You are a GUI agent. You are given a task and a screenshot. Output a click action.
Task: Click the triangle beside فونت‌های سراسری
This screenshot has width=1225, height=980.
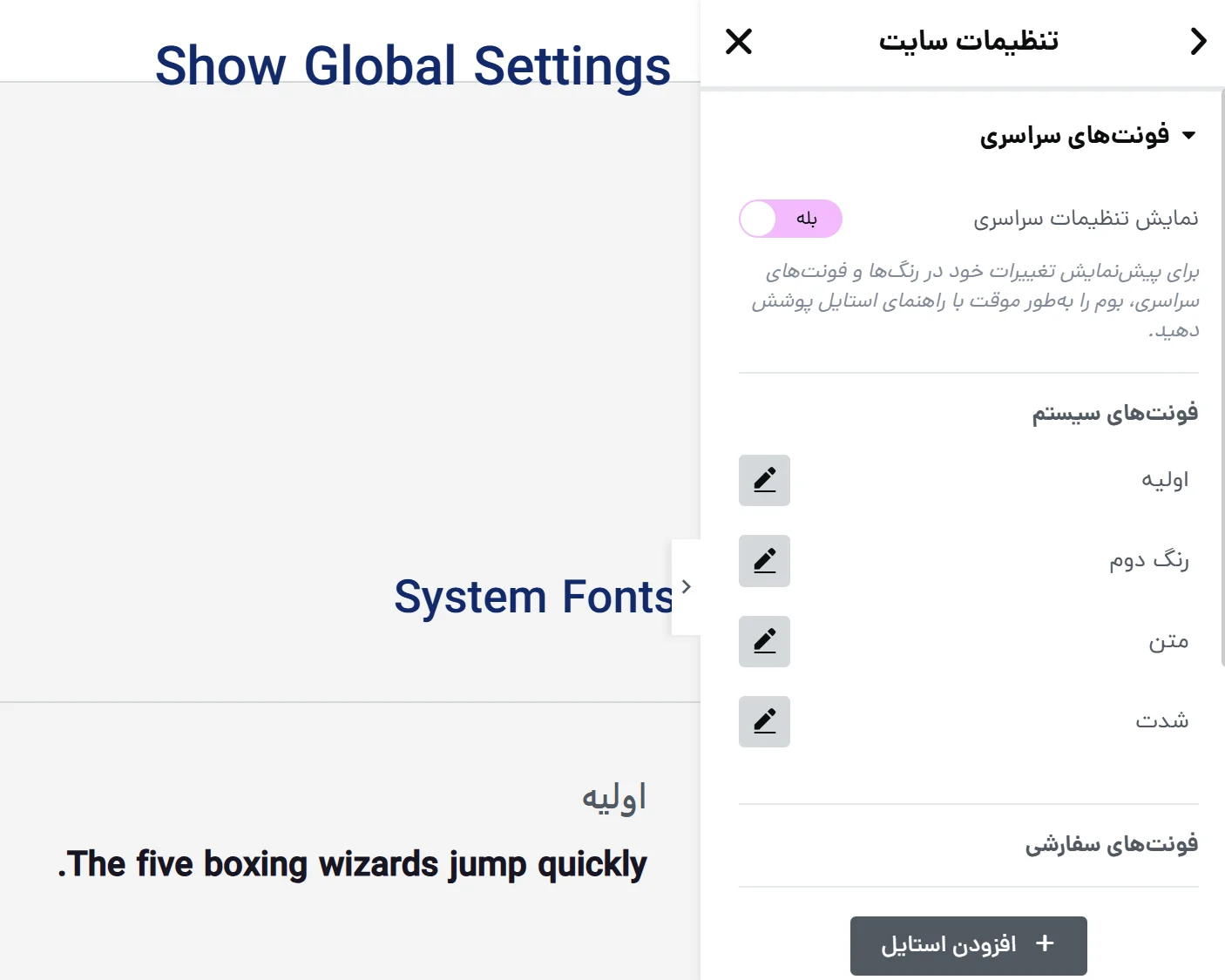coord(1190,134)
